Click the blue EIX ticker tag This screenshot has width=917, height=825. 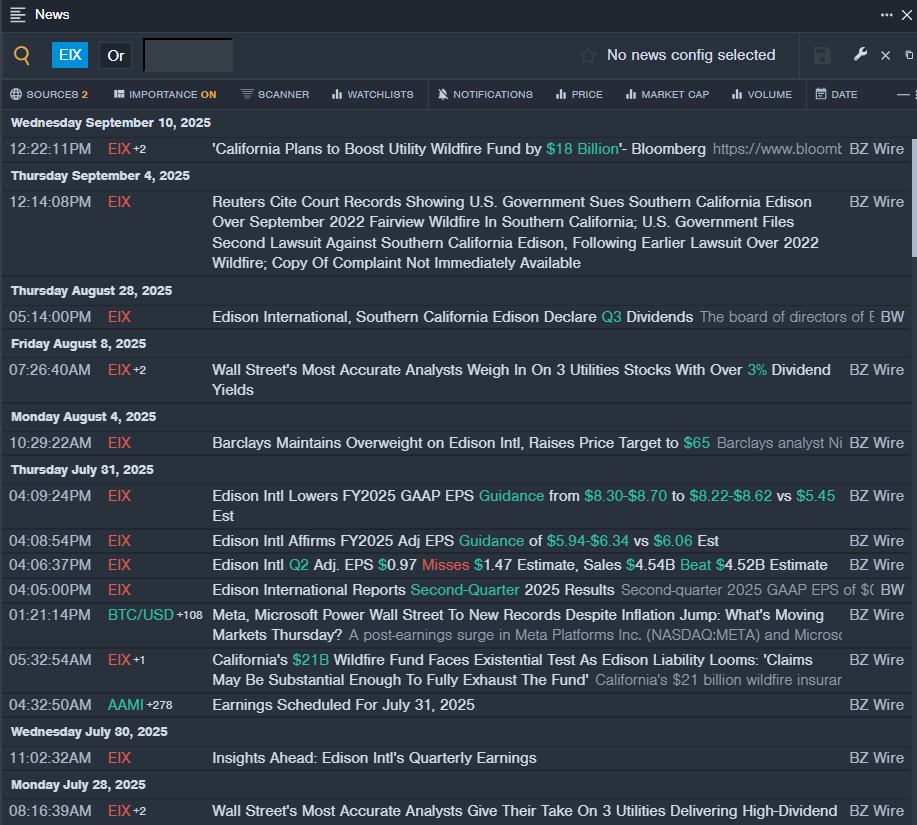click(x=70, y=55)
